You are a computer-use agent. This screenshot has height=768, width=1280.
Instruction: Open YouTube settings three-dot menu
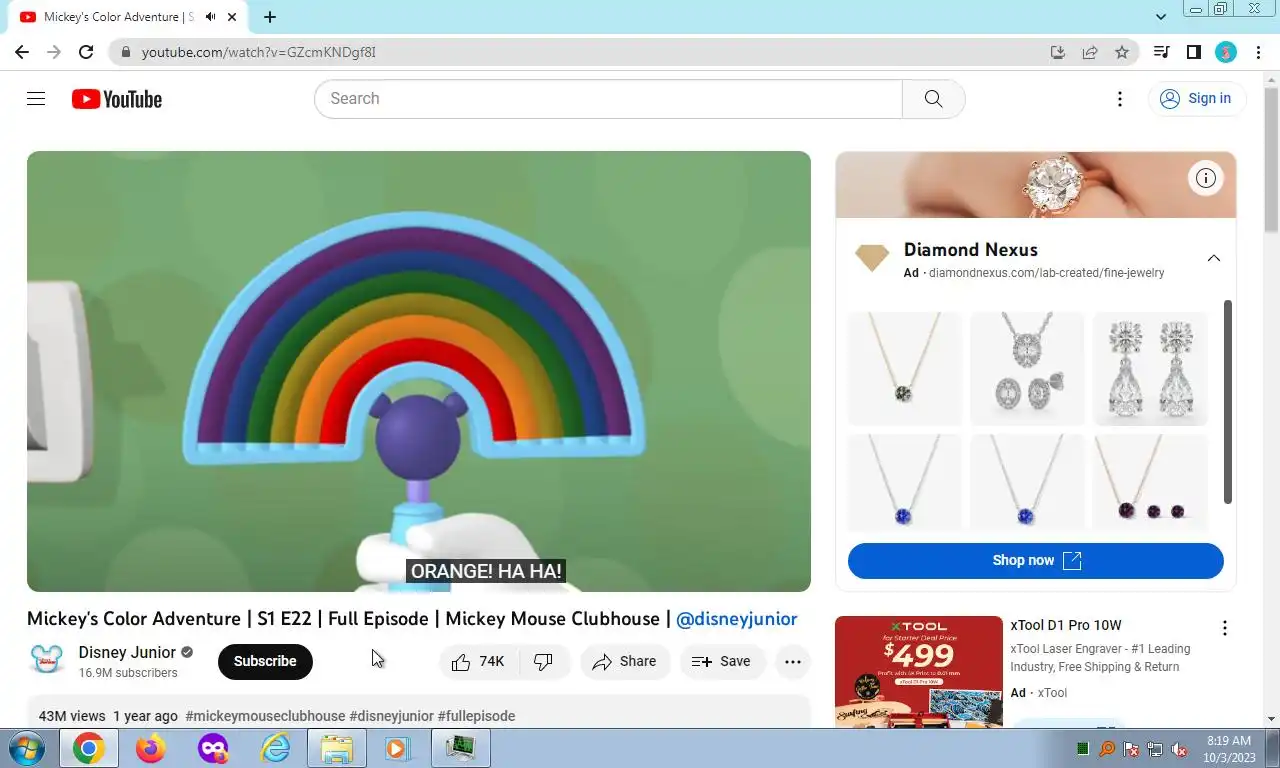(1120, 99)
